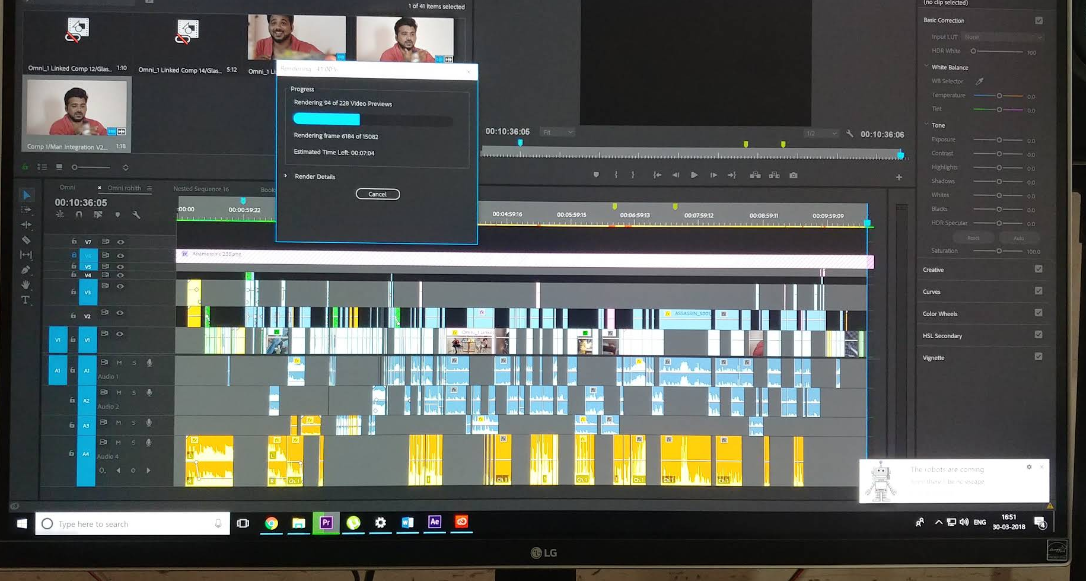
Task: Play the sequence in Program Monitor
Action: (694, 175)
